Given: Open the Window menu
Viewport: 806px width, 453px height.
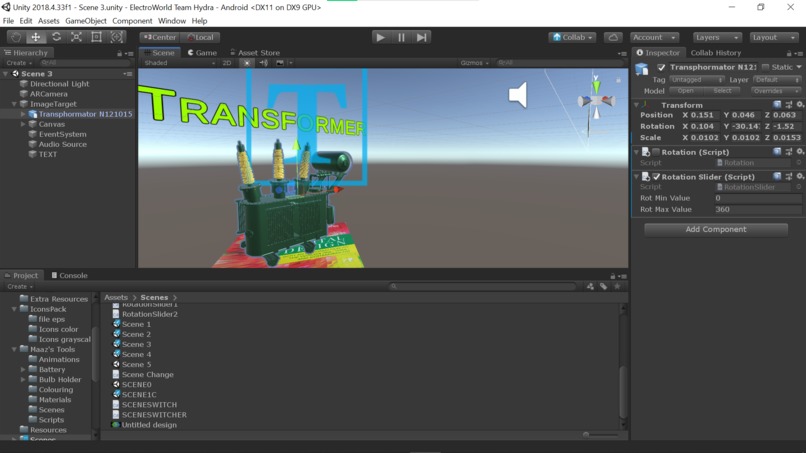Looking at the screenshot, I should tap(172, 21).
